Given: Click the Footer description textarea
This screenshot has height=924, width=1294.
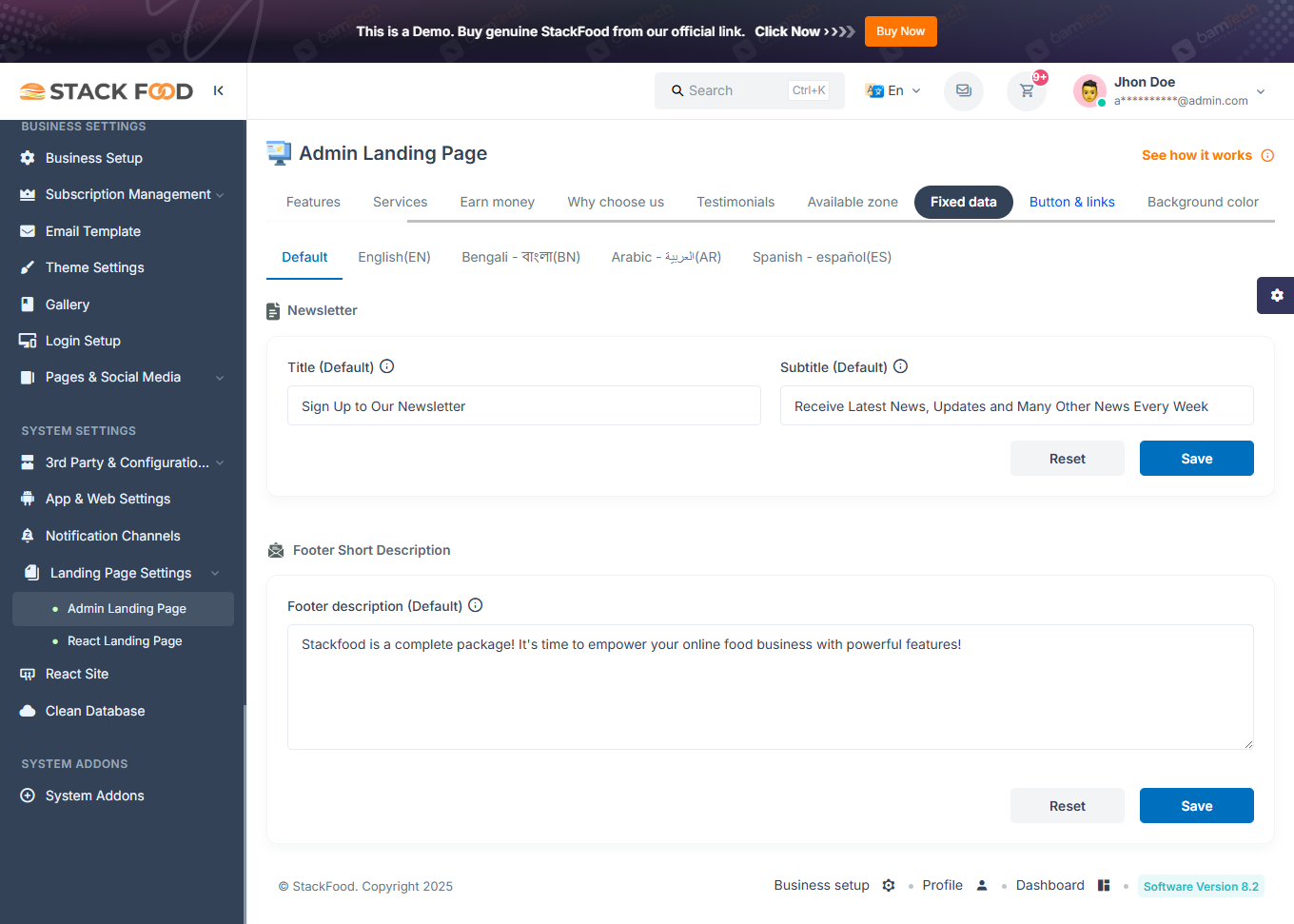Looking at the screenshot, I should pyautogui.click(x=770, y=687).
